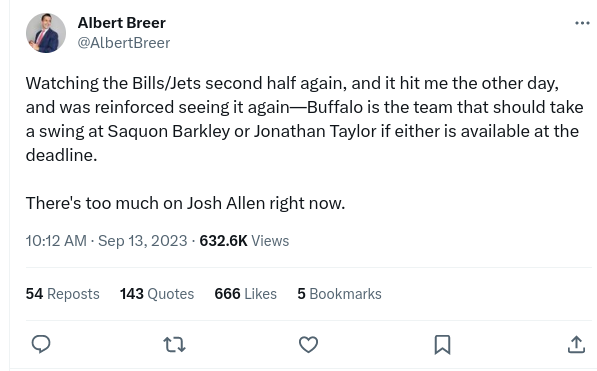Click the 10:12 AM time stamp
Screen dimensions: 597x371
click(56, 241)
